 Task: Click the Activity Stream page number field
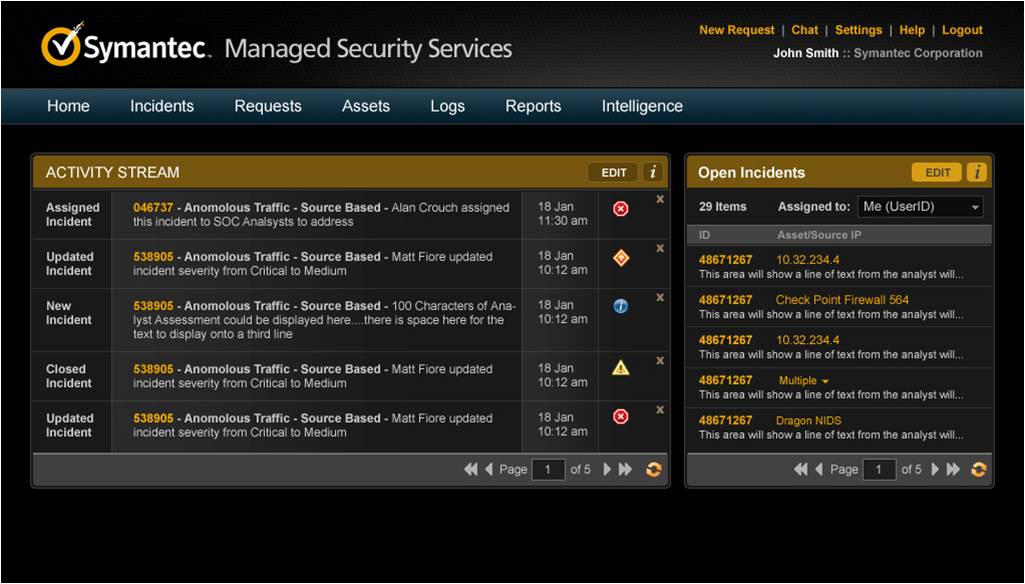coord(548,470)
